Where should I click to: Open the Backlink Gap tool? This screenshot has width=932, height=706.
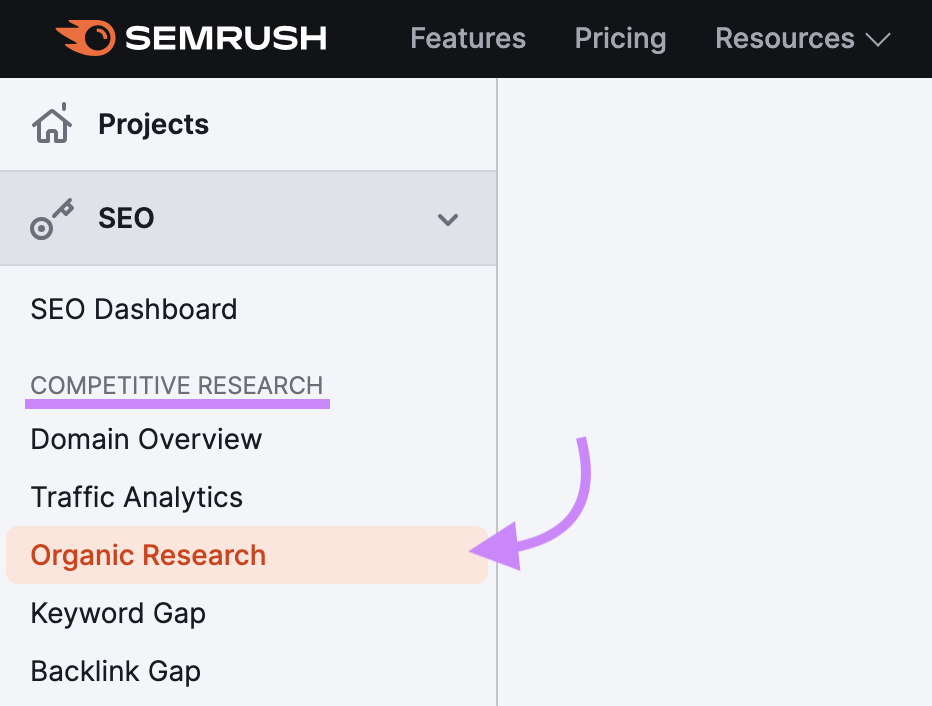pos(115,671)
